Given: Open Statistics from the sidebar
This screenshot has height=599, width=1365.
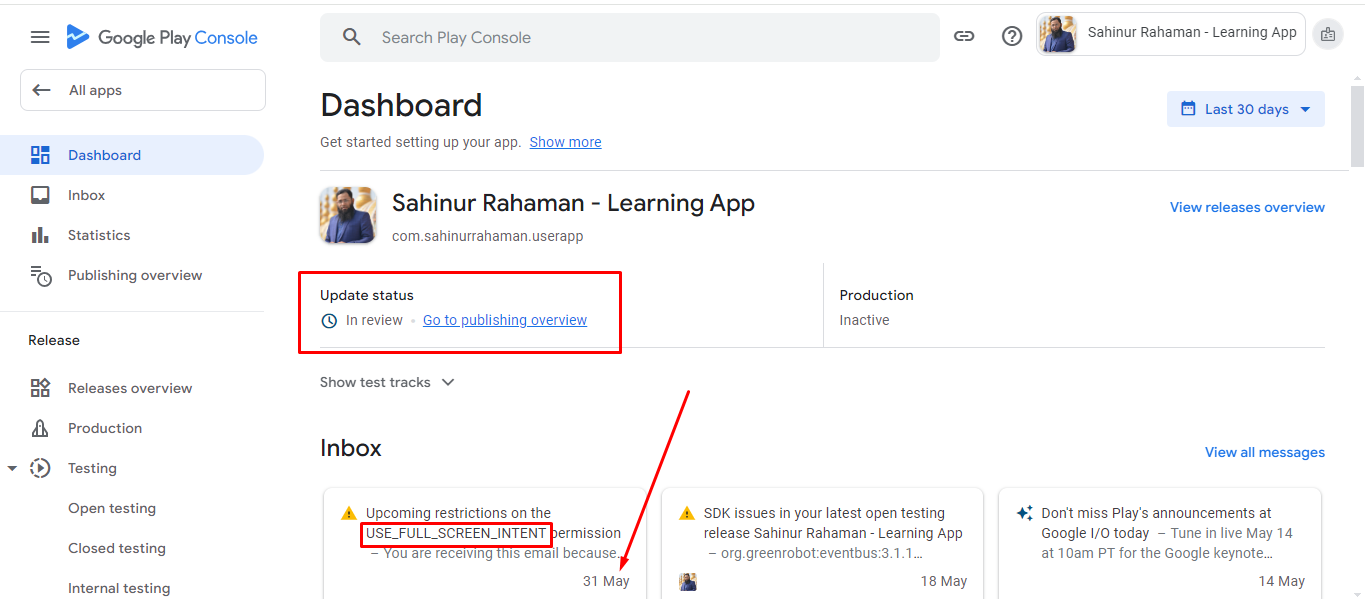Looking at the screenshot, I should tap(132, 235).
